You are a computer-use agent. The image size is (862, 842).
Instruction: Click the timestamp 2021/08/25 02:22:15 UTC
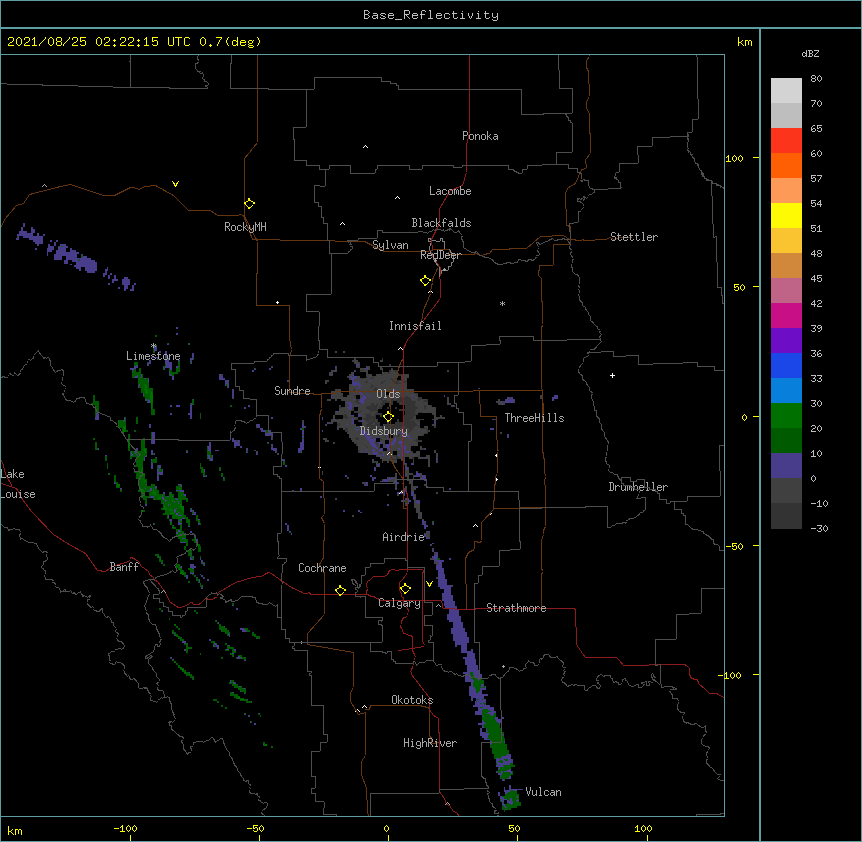coord(98,42)
